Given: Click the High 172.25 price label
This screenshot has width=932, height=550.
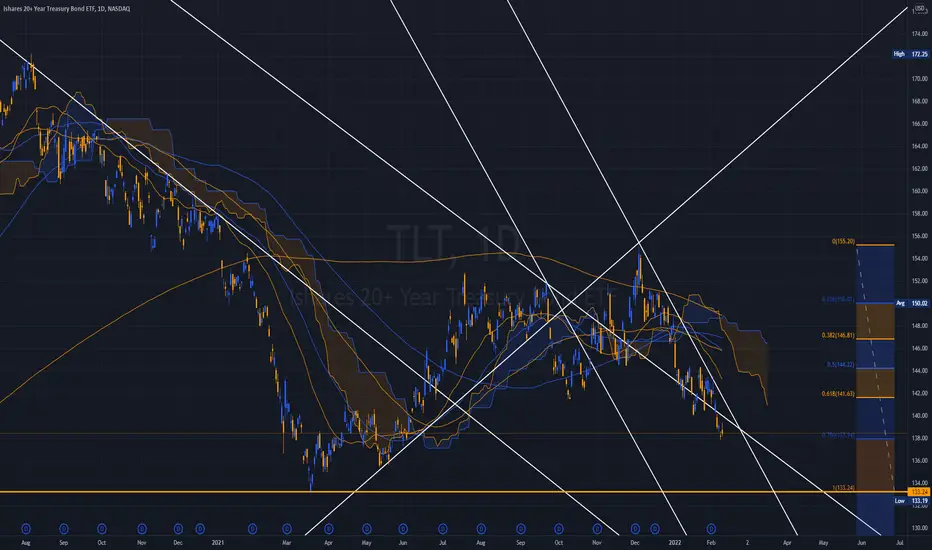Looking at the screenshot, I should click(910, 54).
